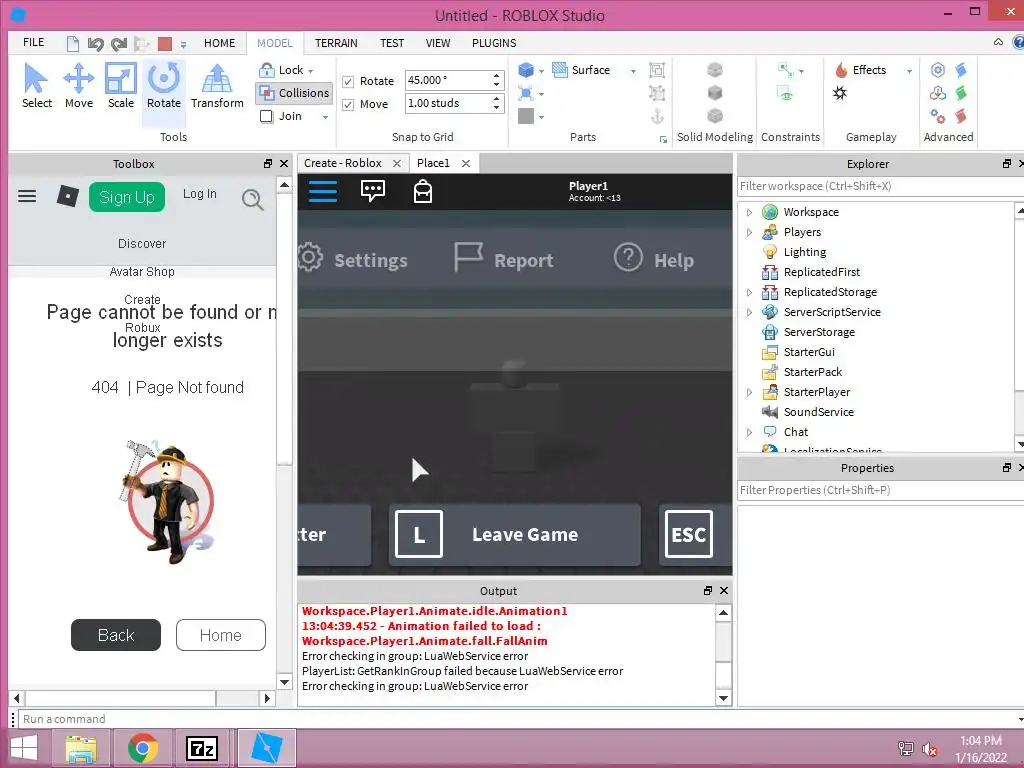The image size is (1024, 768).
Task: Open the Report tab in game menu
Action: pos(504,259)
